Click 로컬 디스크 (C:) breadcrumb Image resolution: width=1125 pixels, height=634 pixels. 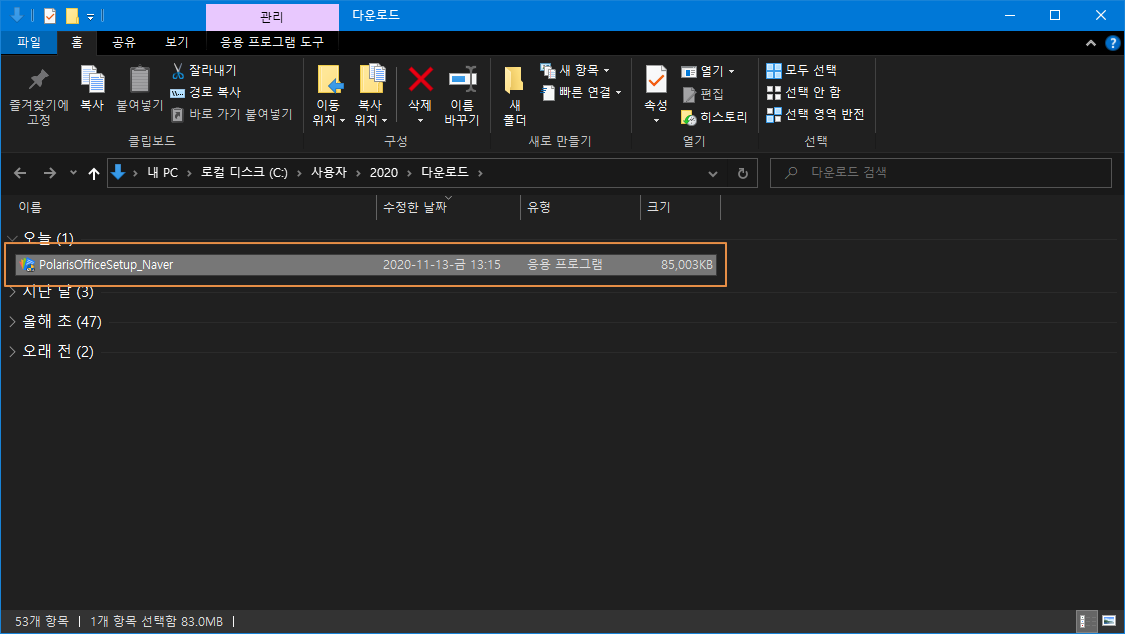click(x=244, y=173)
